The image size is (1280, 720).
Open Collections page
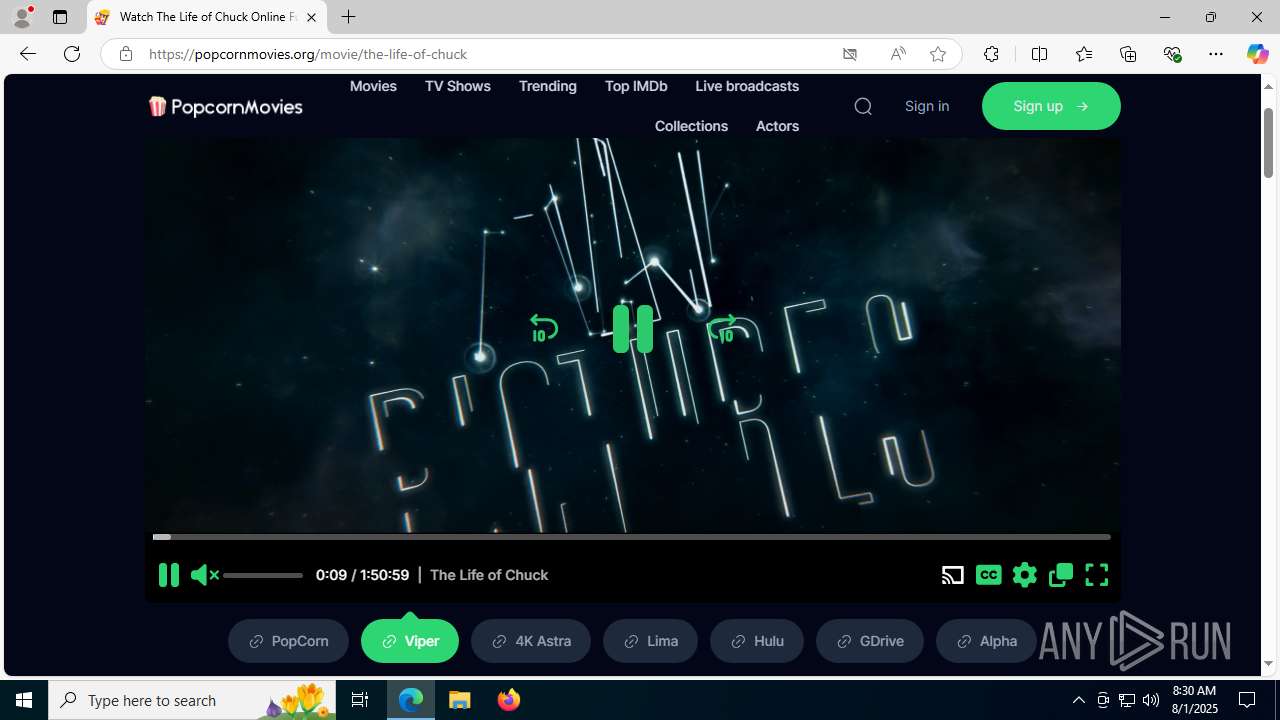click(x=691, y=126)
